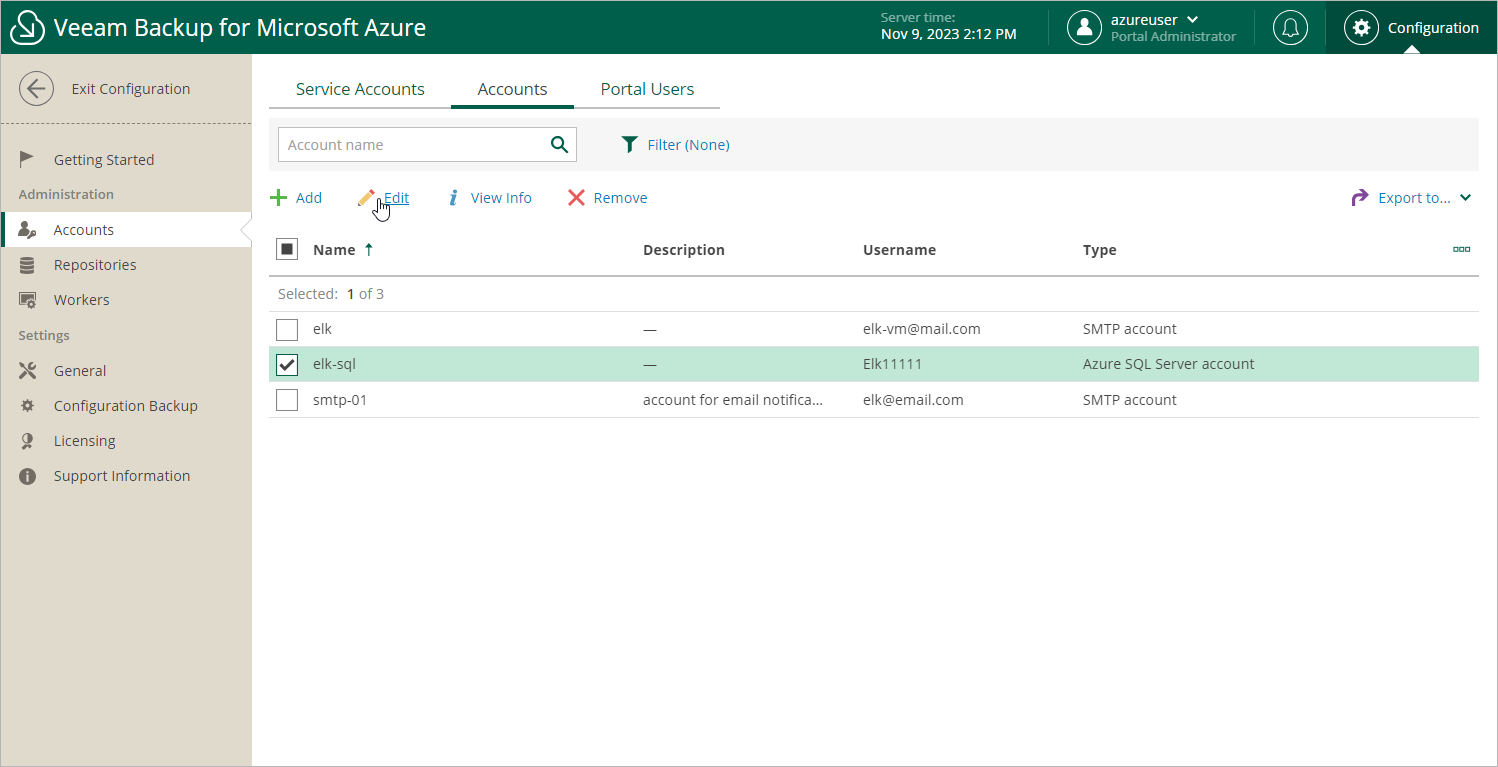The image size is (1498, 767).
Task: Click the General settings tools icon
Action: [28, 371]
